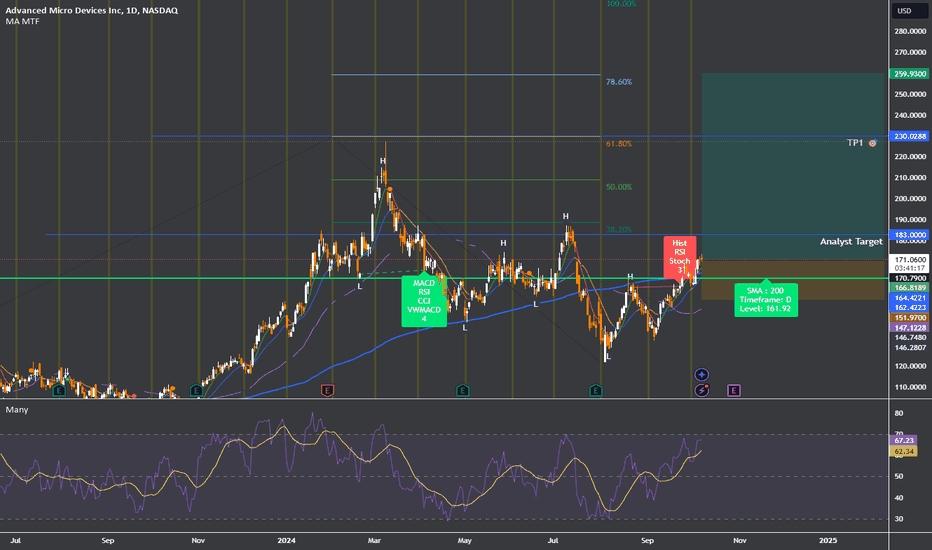Click the 147.1228 purple price label
Screen dimensions: 932x550
909,328
